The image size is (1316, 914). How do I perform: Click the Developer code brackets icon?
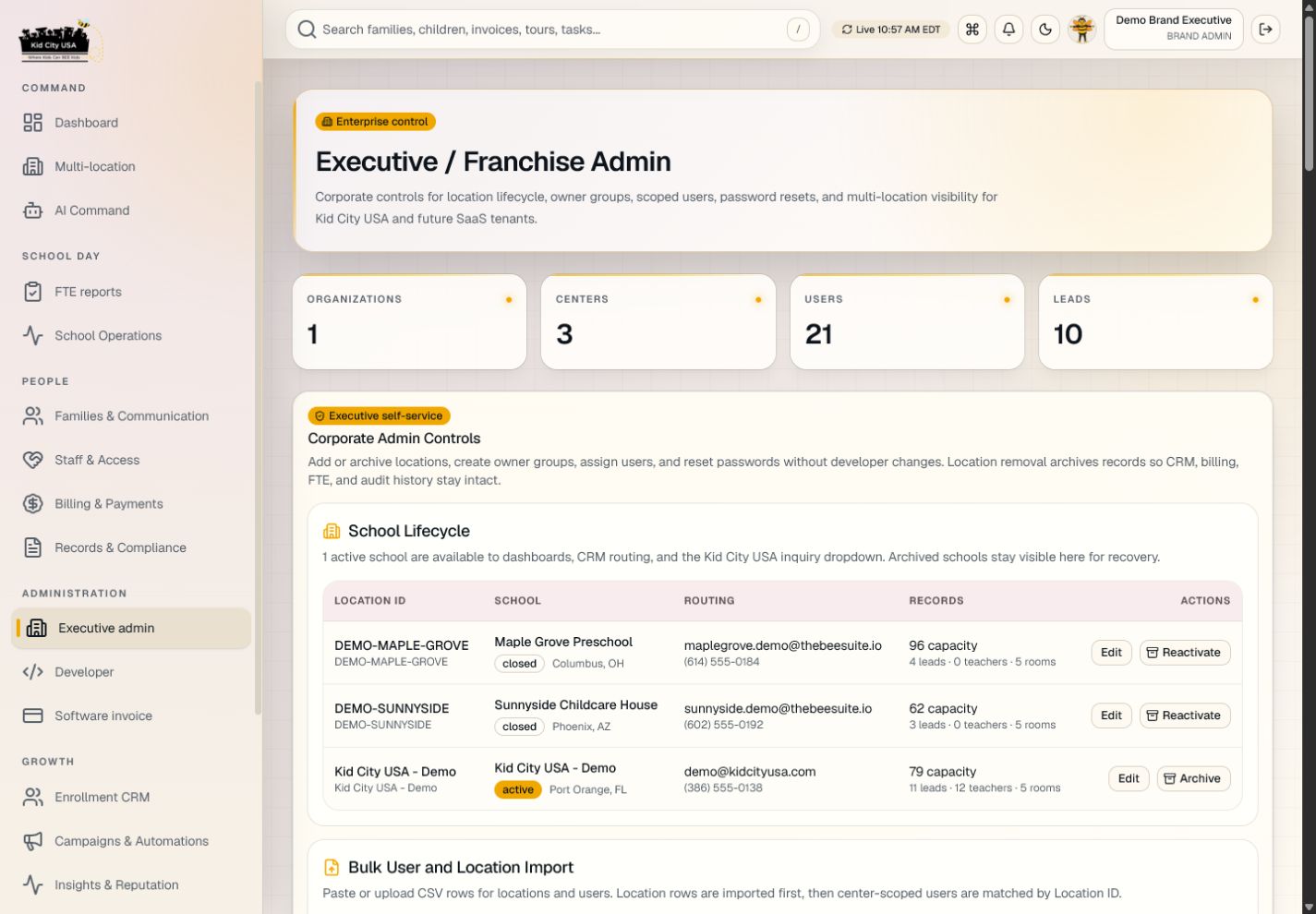[x=33, y=672]
